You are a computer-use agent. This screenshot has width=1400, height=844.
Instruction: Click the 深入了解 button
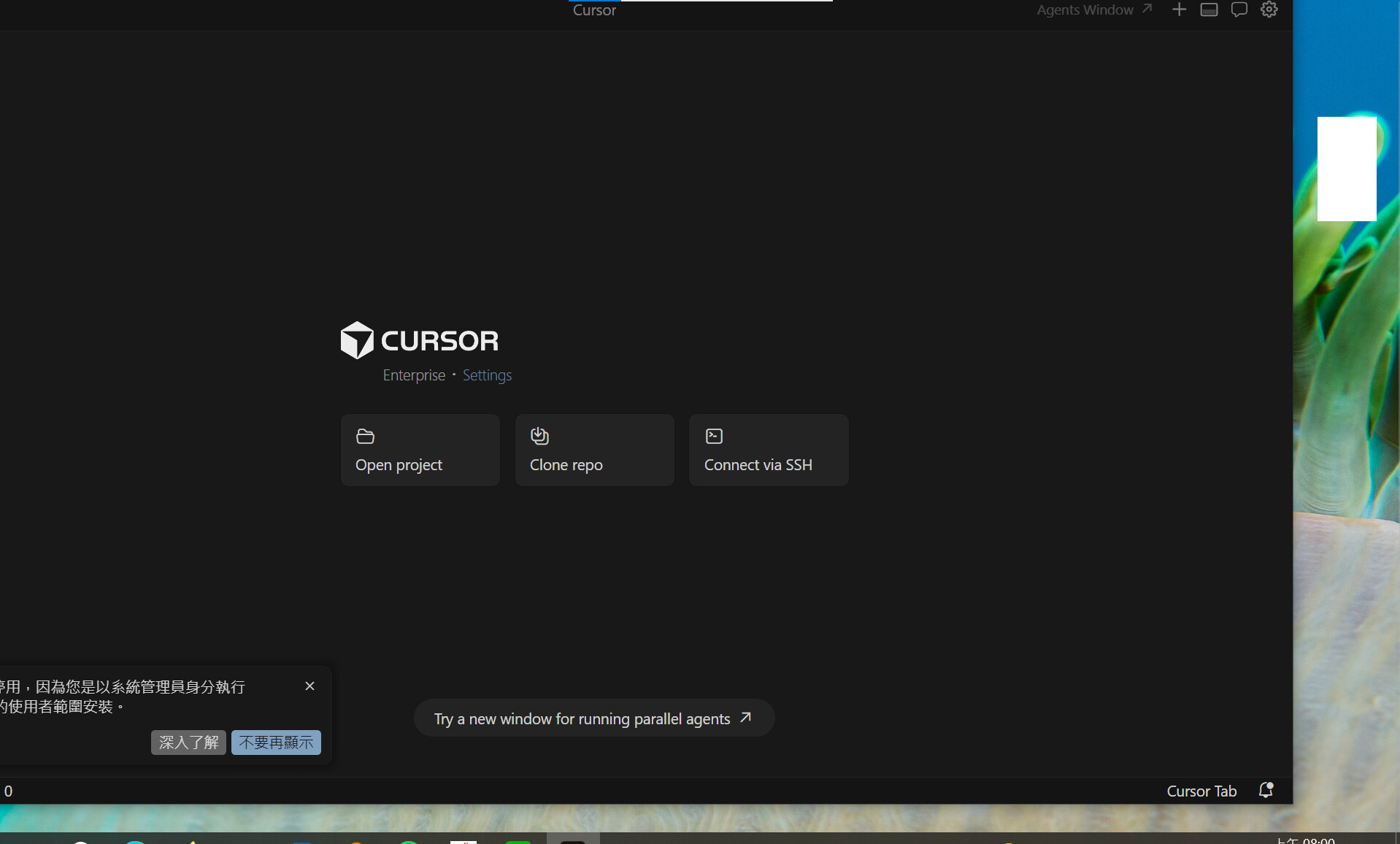tap(188, 743)
